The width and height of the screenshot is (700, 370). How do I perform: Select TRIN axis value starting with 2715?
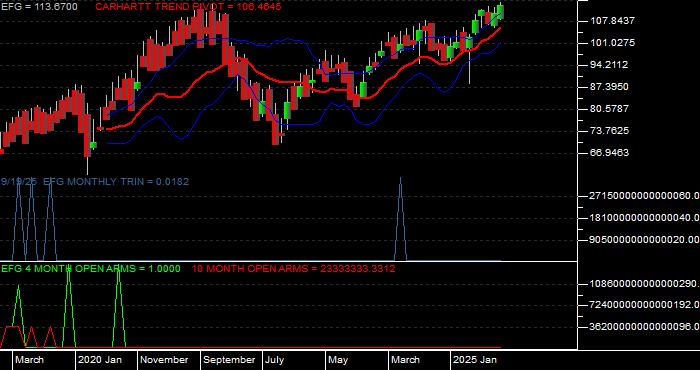coord(644,196)
